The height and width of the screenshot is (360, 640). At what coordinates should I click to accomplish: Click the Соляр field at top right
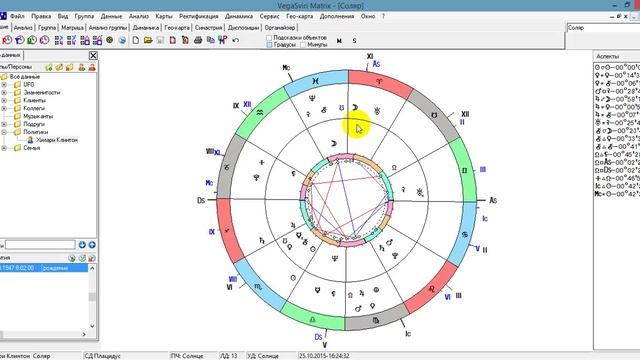603,28
